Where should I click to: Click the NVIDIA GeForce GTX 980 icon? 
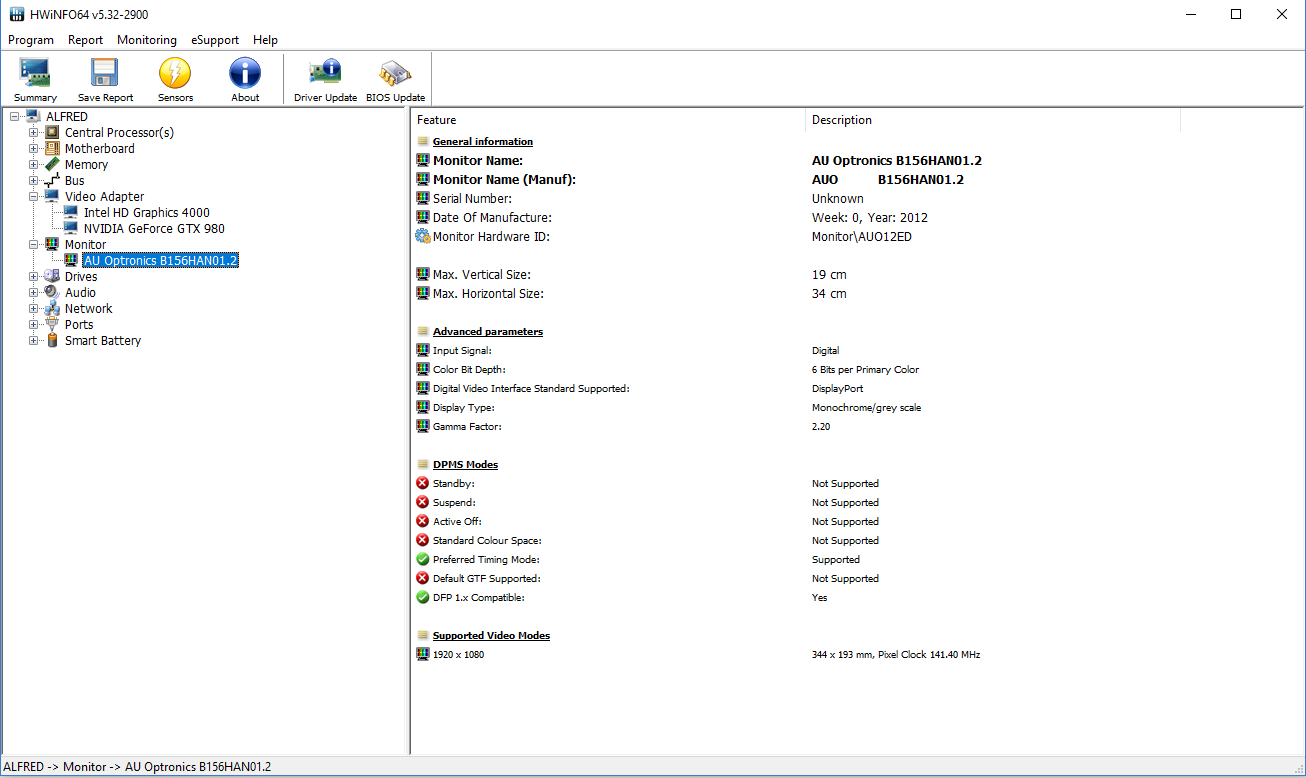tap(71, 229)
